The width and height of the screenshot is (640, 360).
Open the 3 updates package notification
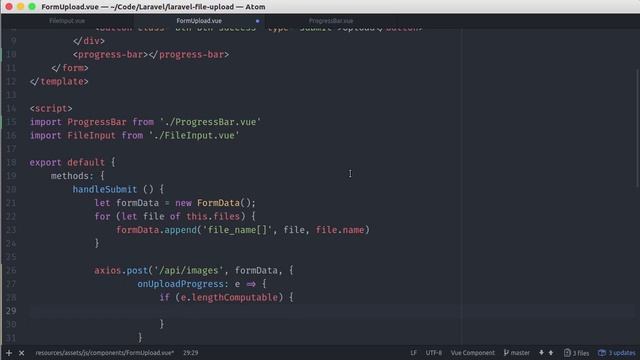(x=617, y=353)
